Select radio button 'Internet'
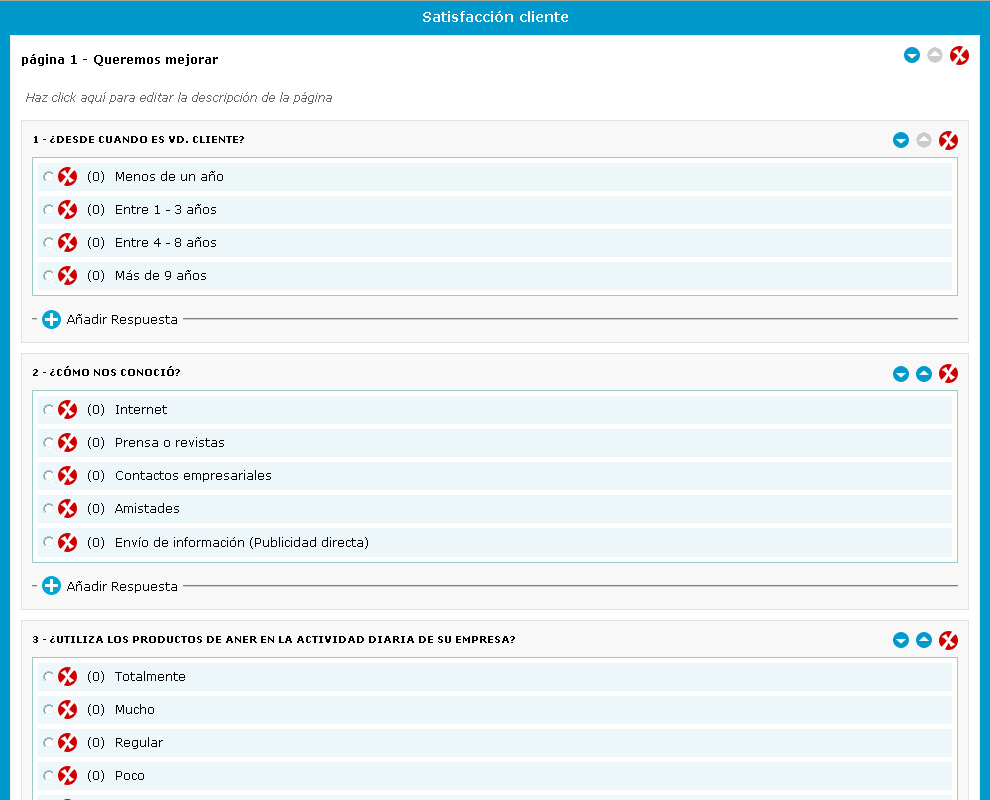 pyautogui.click(x=48, y=410)
